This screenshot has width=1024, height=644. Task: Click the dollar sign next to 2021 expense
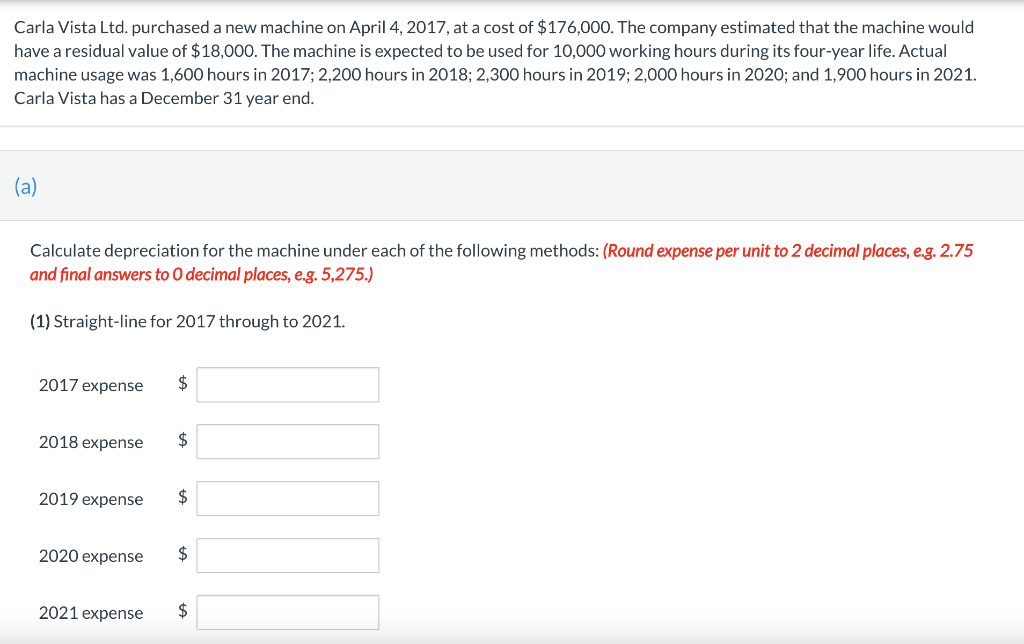click(x=181, y=611)
